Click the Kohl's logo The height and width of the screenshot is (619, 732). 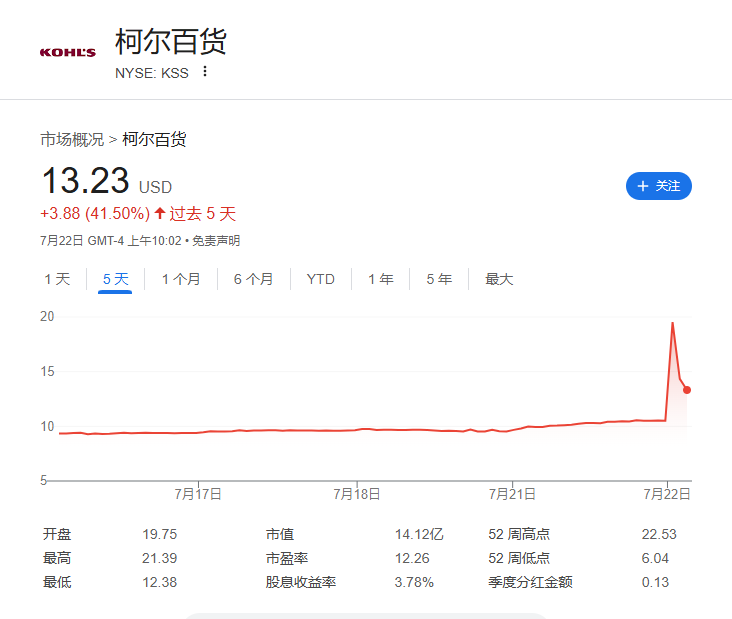68,52
